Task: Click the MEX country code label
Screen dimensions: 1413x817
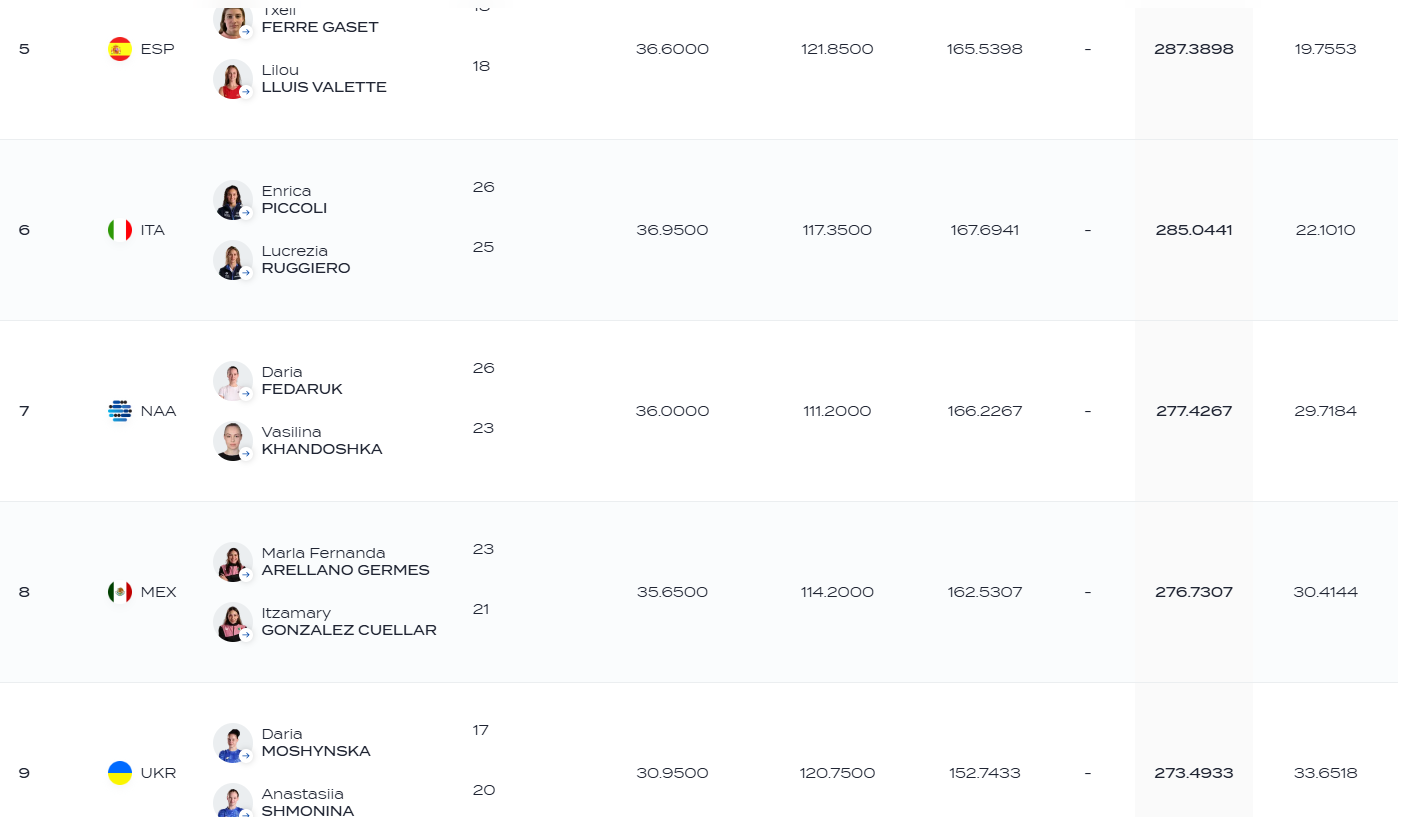Action: pyautogui.click(x=158, y=592)
